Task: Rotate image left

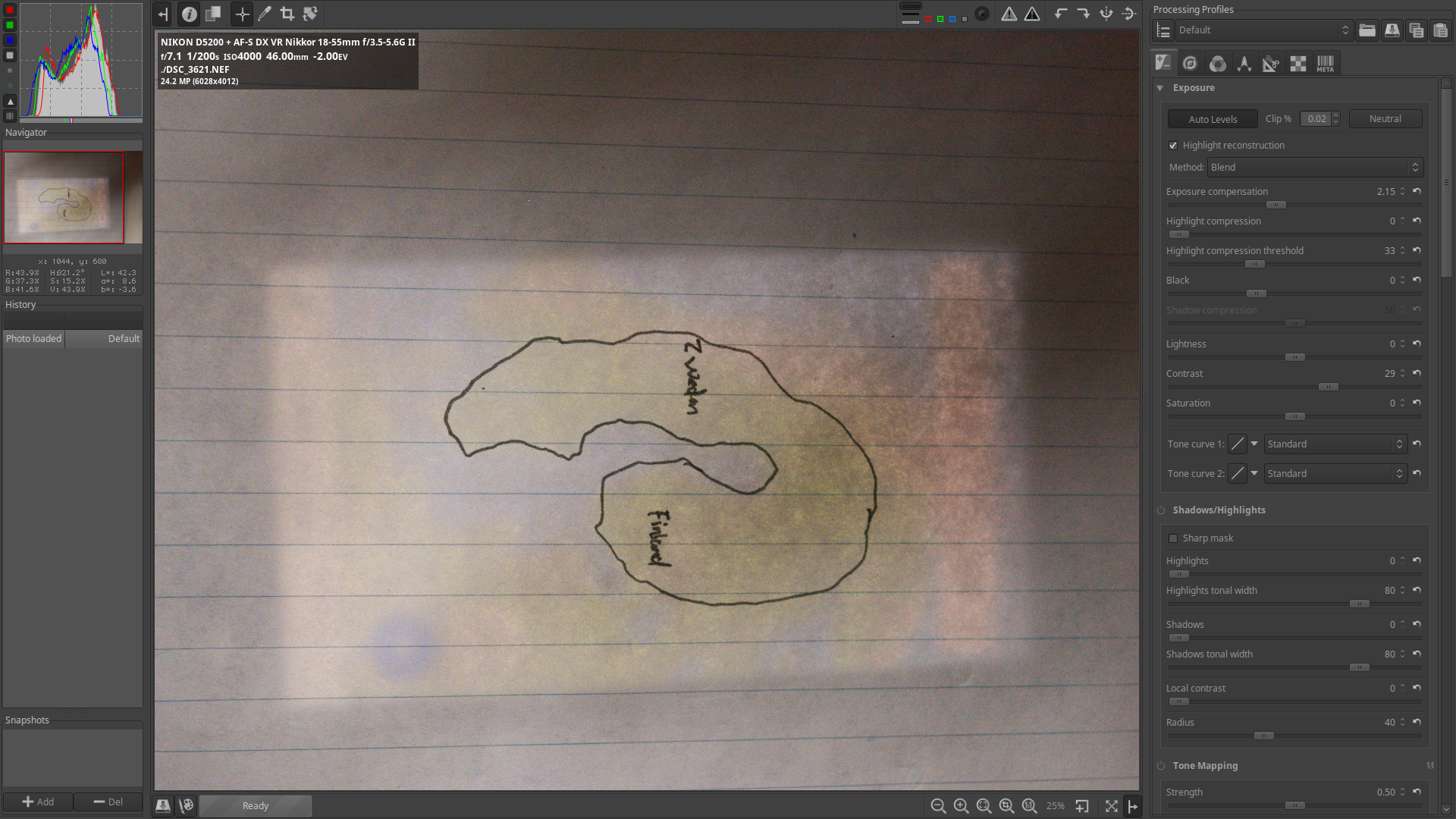Action: (1060, 14)
